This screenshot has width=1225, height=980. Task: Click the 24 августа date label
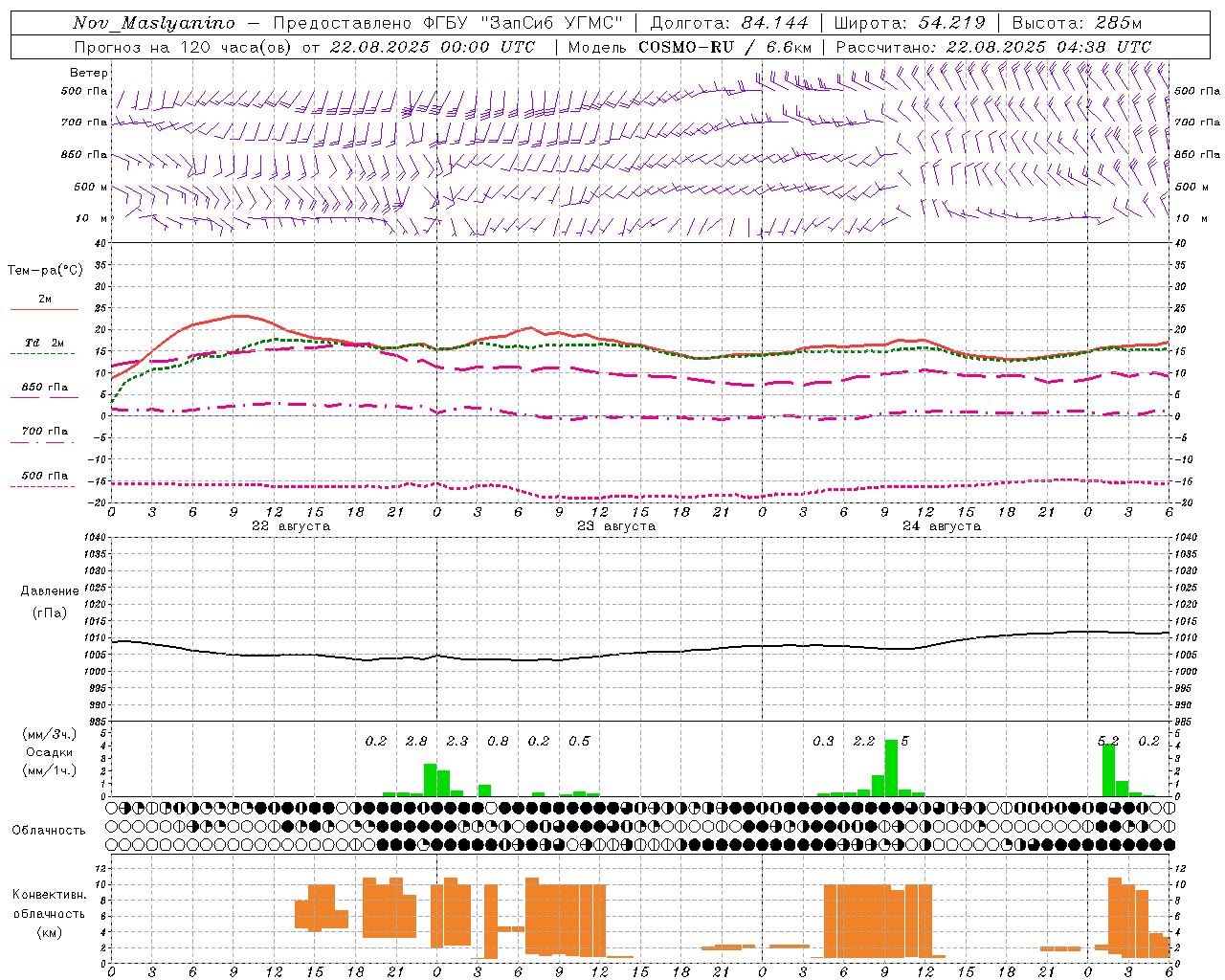942,526
